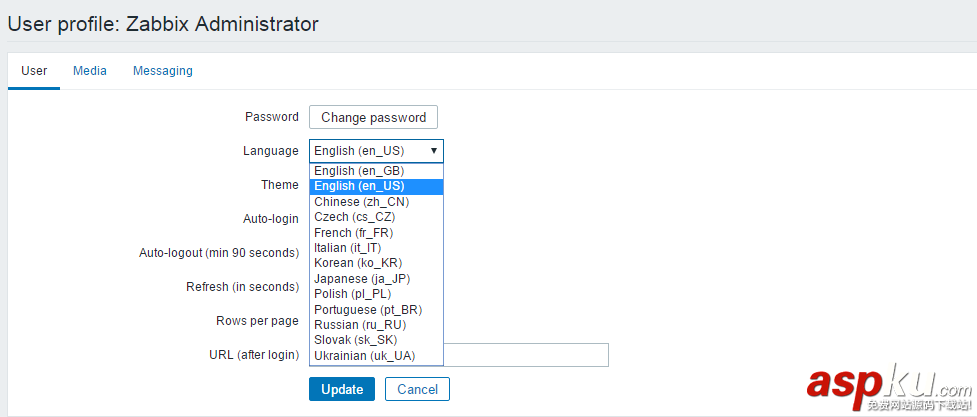Click the Cancel button
This screenshot has height=417, width=977.
(x=417, y=389)
